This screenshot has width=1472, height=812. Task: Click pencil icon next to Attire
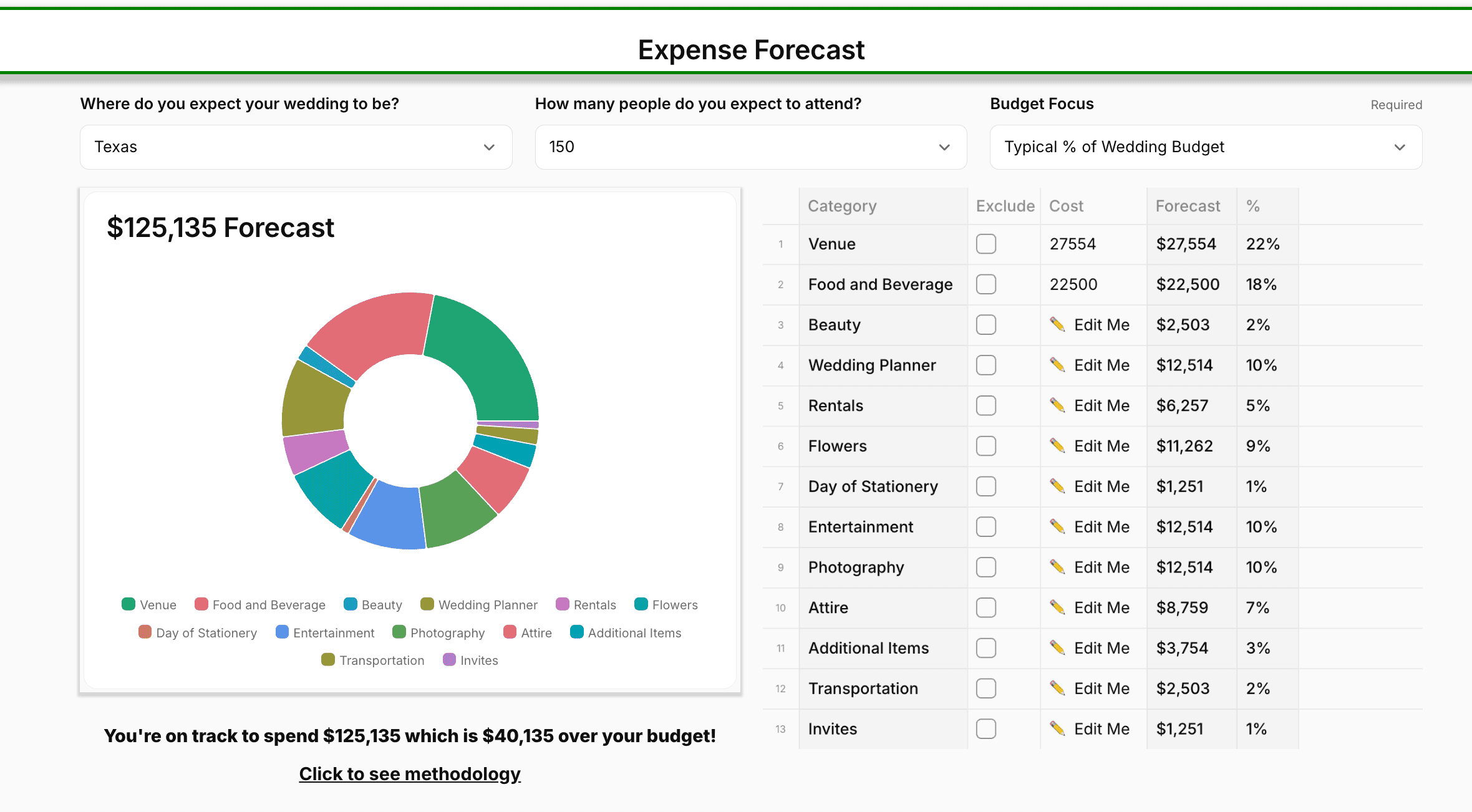click(1057, 607)
